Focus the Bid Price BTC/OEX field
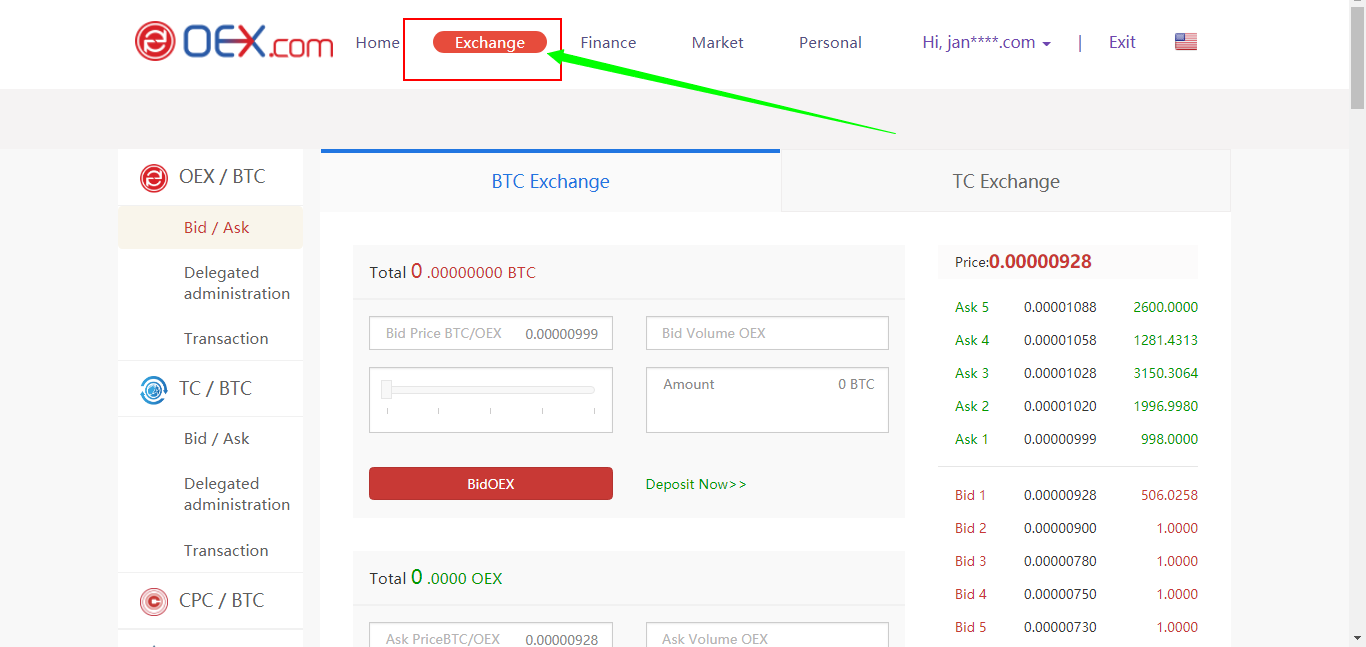1366x647 pixels. coord(491,333)
